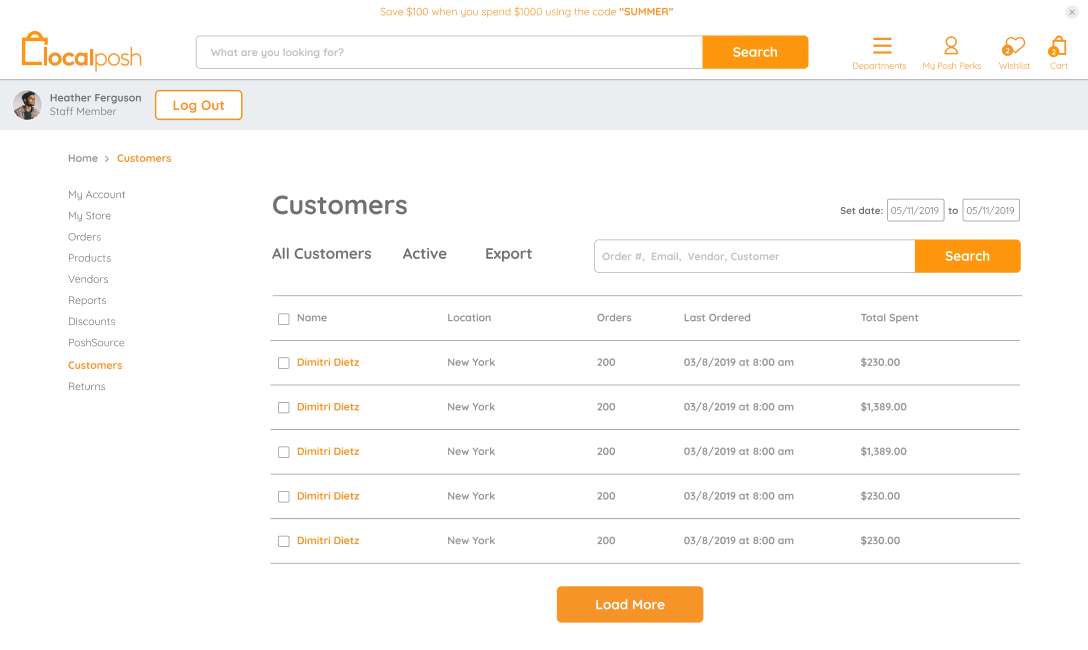Viewport: 1088px width, 650px height.
Task: Open the shopping Cart icon
Action: (x=1058, y=47)
